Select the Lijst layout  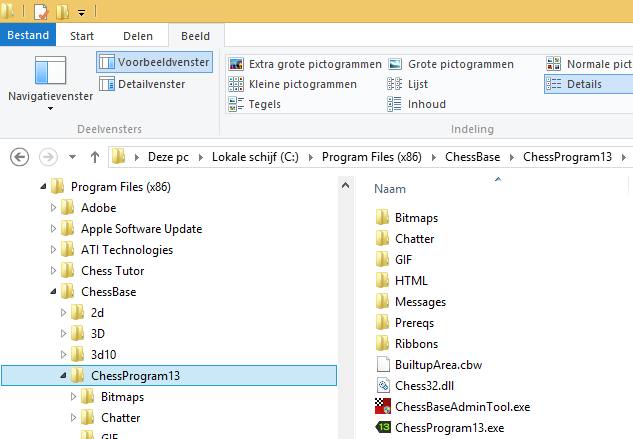[x=407, y=84]
